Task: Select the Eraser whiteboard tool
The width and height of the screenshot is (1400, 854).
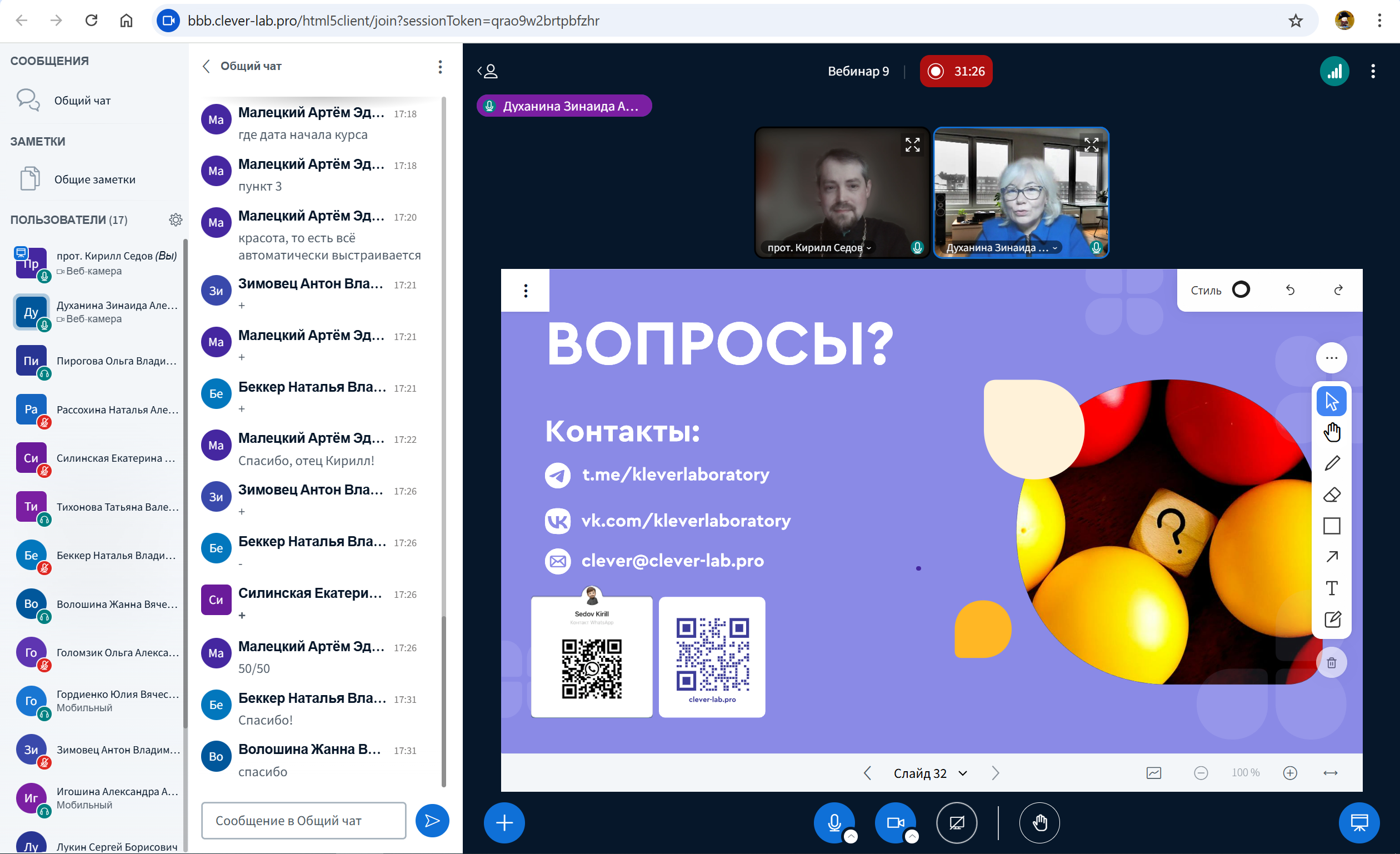Action: [1331, 495]
